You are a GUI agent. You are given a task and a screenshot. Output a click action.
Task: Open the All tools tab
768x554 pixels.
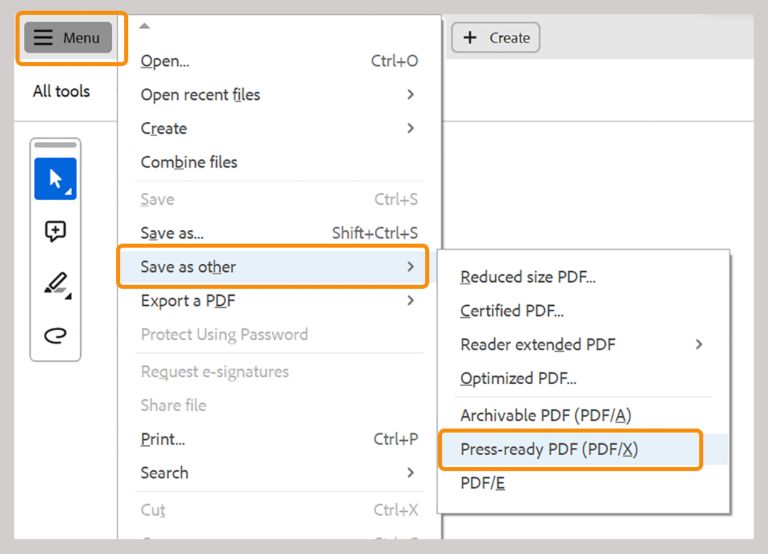[61, 91]
